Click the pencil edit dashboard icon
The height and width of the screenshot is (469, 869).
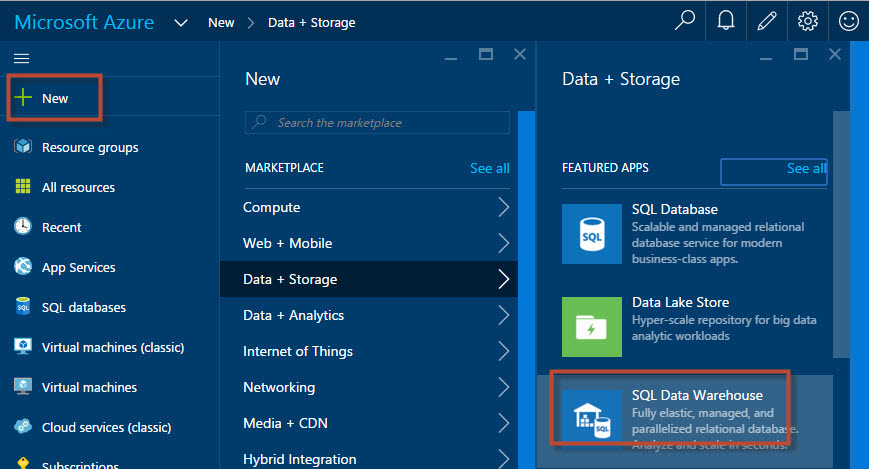pos(767,21)
